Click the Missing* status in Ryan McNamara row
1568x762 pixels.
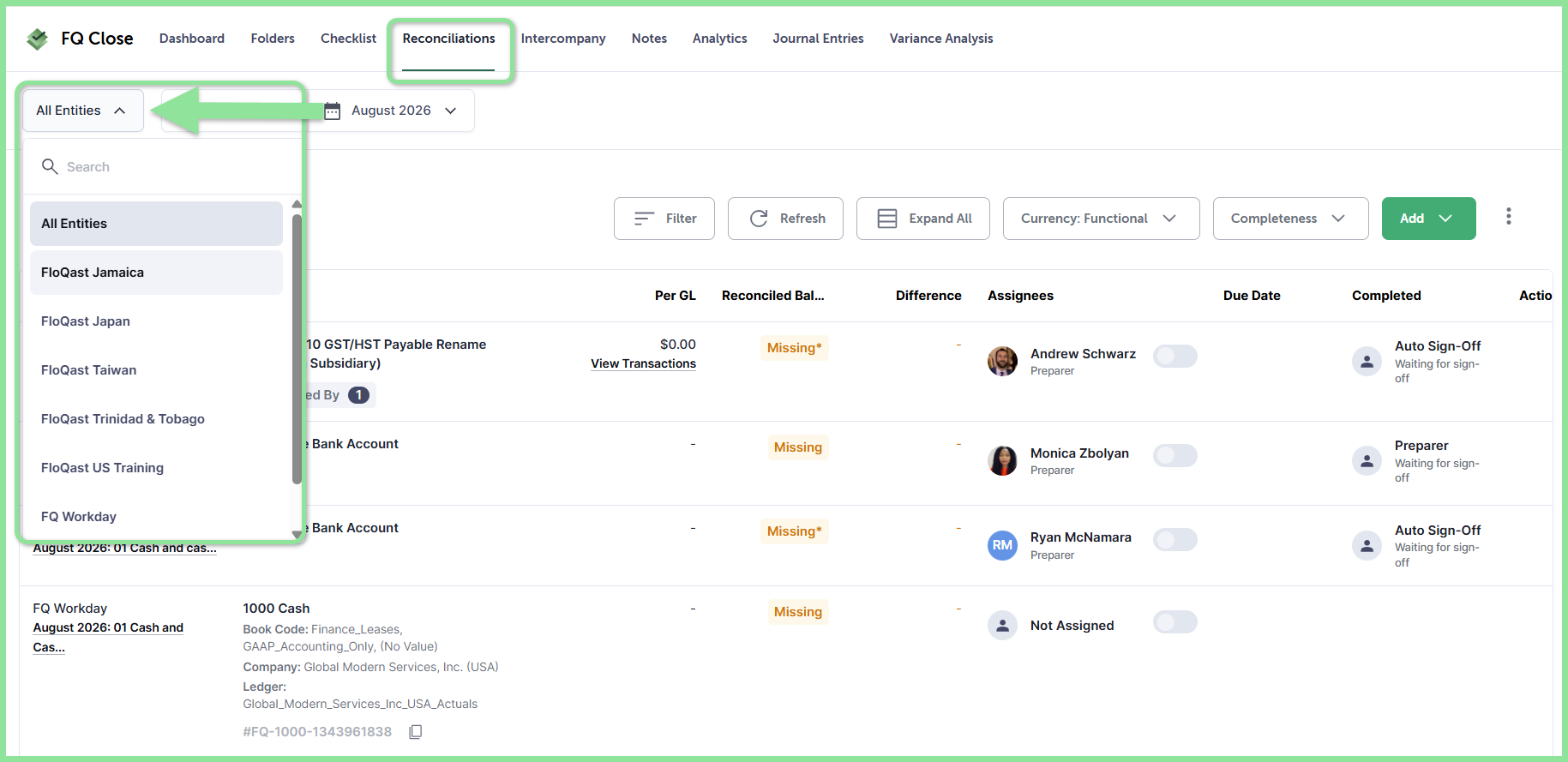click(x=794, y=531)
